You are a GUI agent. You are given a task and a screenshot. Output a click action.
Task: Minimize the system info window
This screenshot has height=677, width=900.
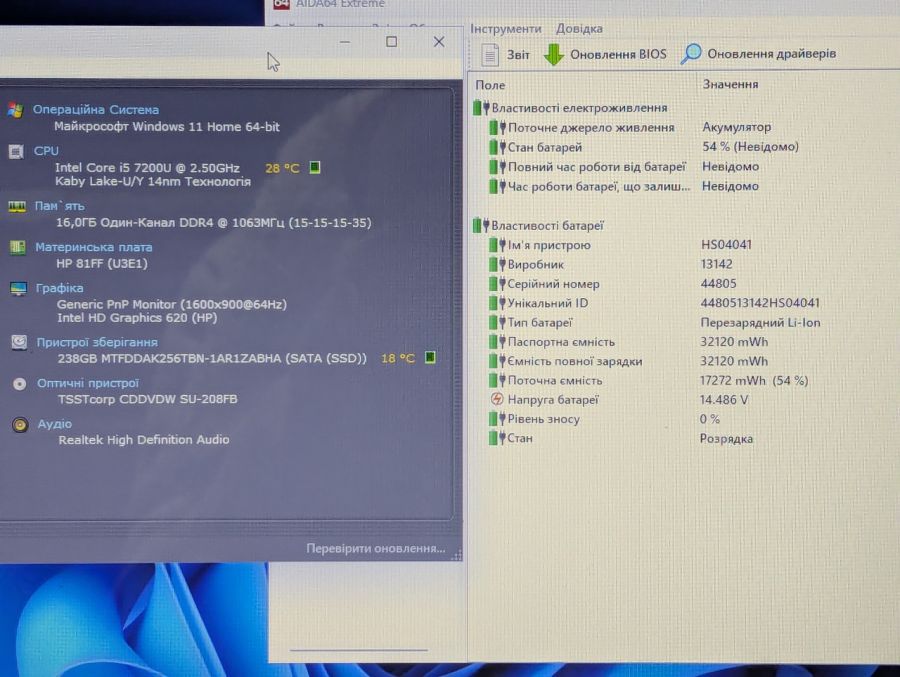pos(344,42)
